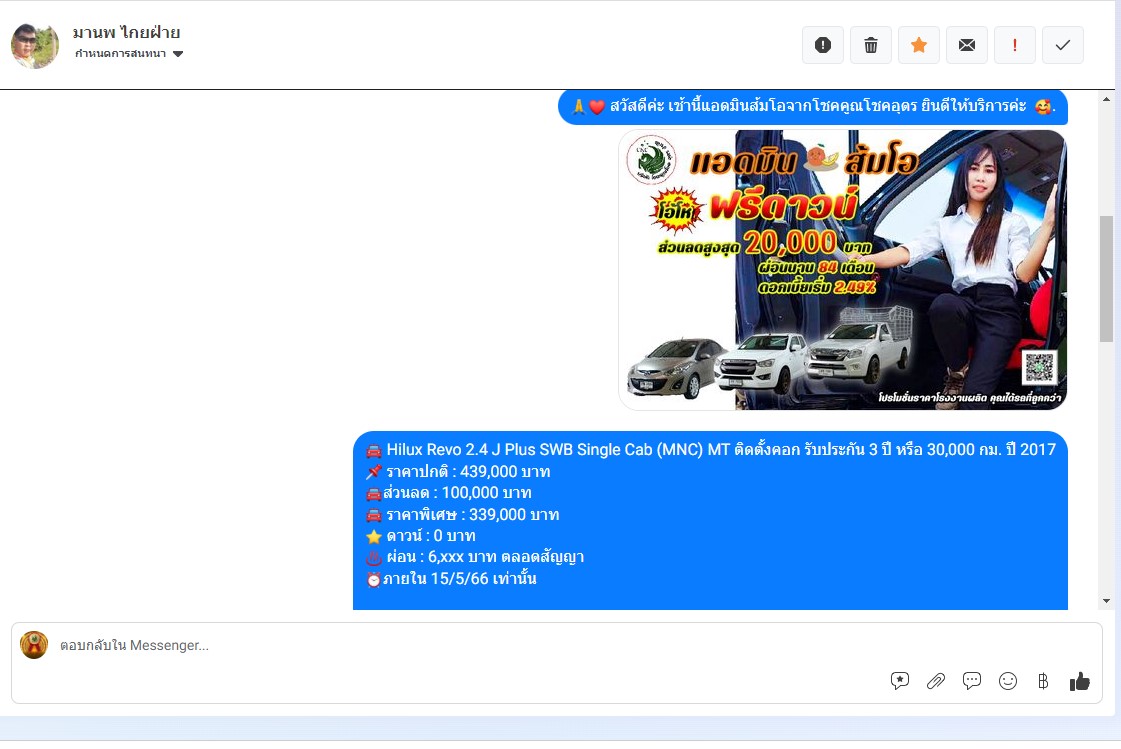Open quick replies chat bubble icon

click(972, 681)
